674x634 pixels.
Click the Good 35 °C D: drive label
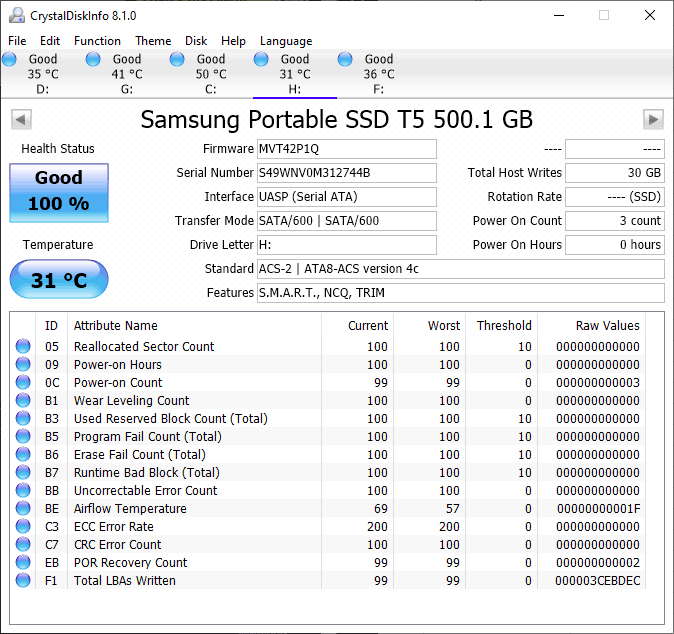[43, 74]
